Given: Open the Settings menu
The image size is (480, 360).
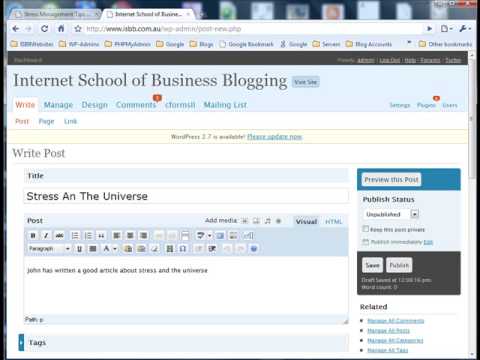Looking at the screenshot, I should [400, 105].
